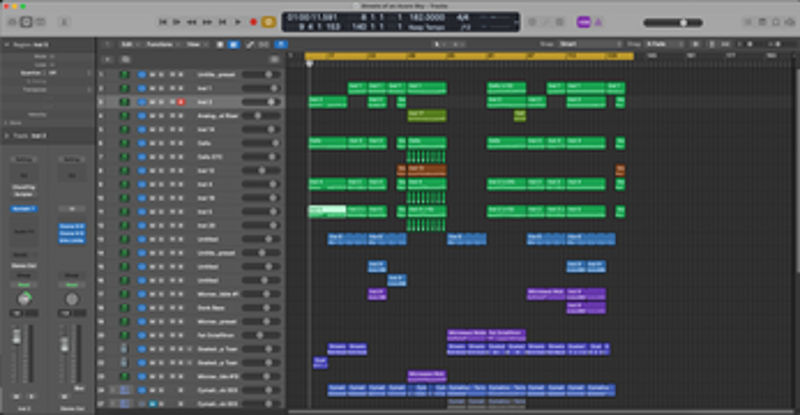Tick the Region Mute checkbox
The image size is (800, 415).
52,57
